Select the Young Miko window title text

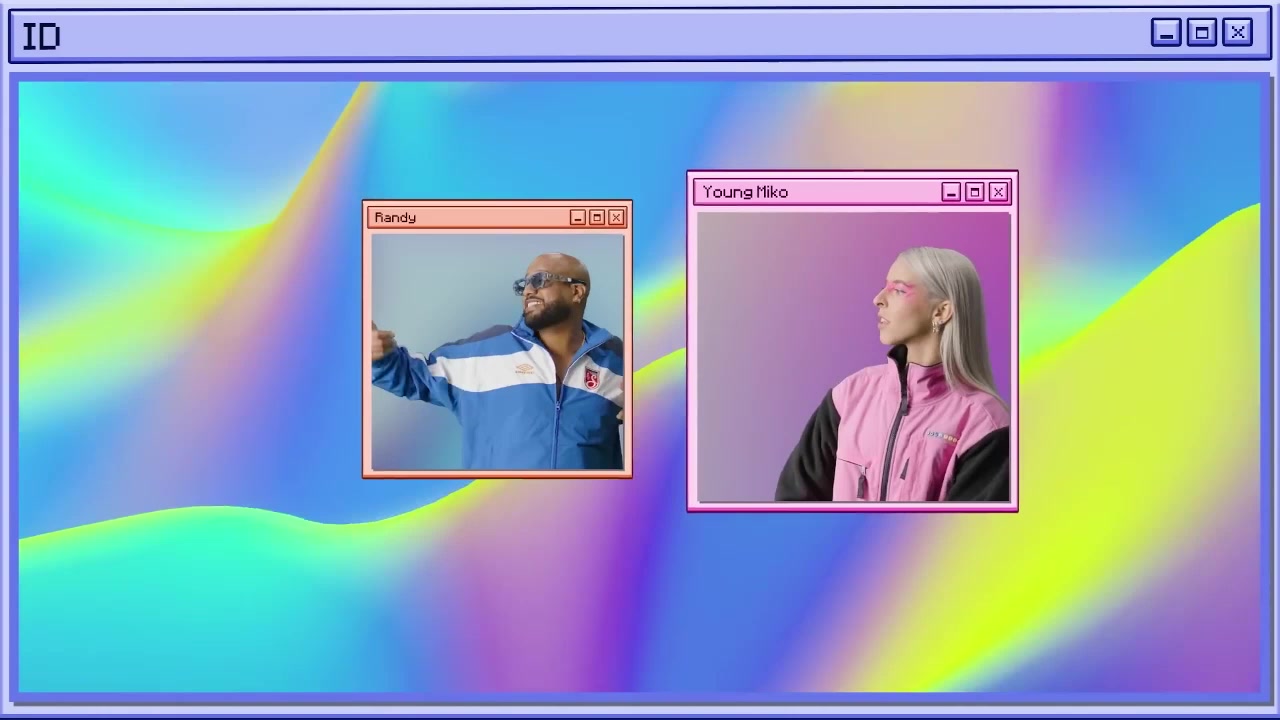745,192
